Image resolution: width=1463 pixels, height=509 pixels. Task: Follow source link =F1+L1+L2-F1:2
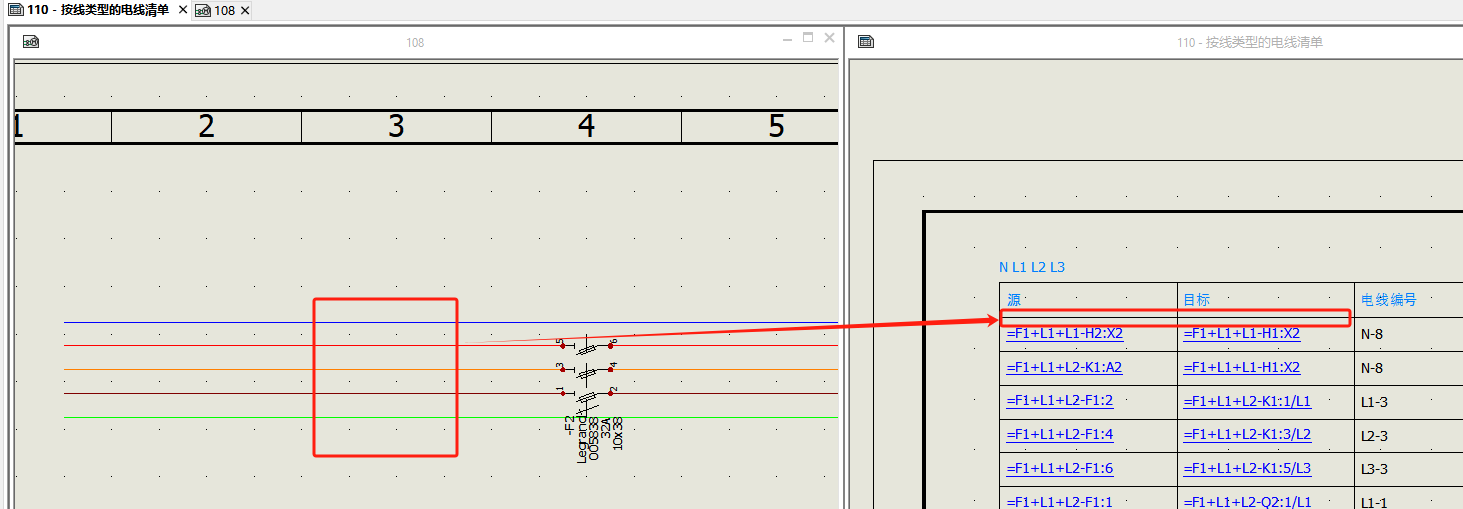click(x=1059, y=401)
